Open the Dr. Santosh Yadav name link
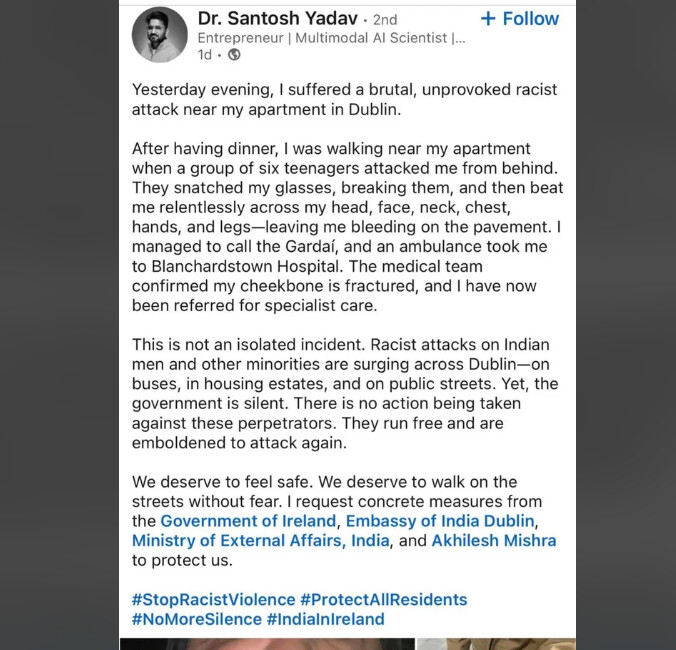This screenshot has height=650, width=676. [278, 19]
